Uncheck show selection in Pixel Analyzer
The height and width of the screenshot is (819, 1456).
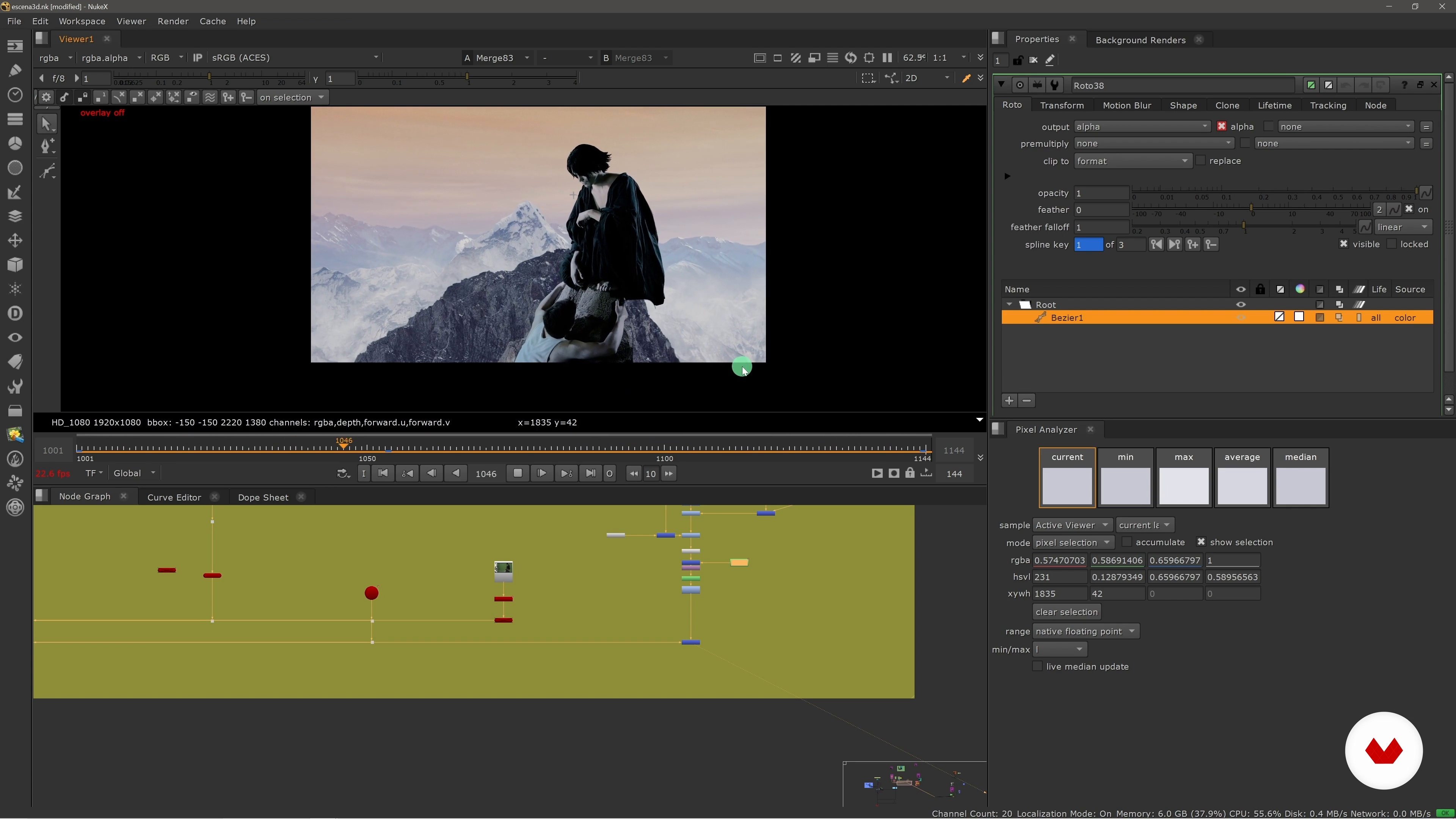point(1201,542)
